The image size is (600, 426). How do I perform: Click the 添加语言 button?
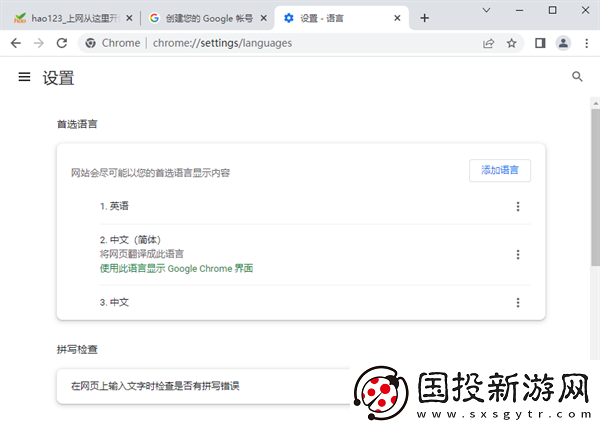pos(500,170)
